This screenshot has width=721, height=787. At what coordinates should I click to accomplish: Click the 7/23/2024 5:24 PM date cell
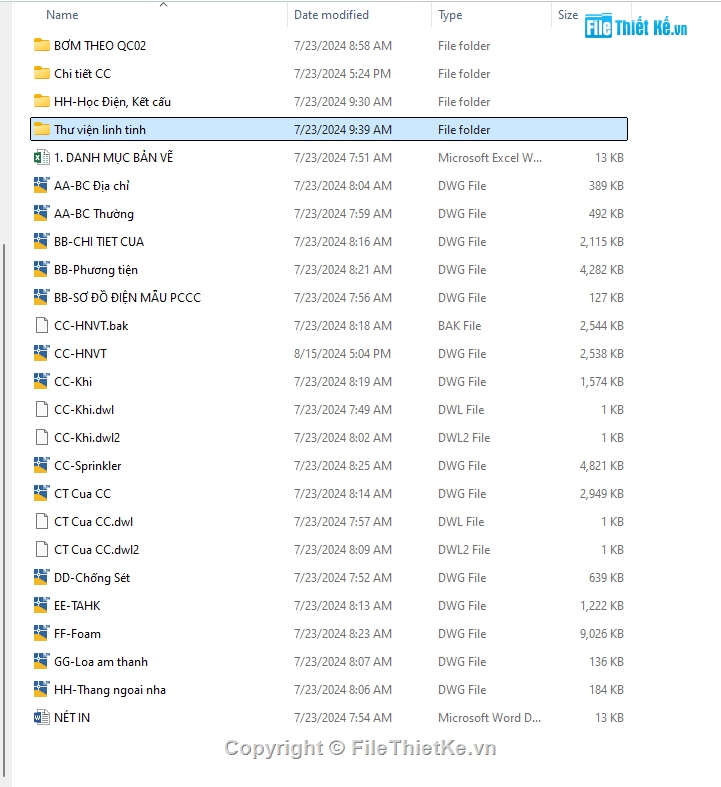342,74
